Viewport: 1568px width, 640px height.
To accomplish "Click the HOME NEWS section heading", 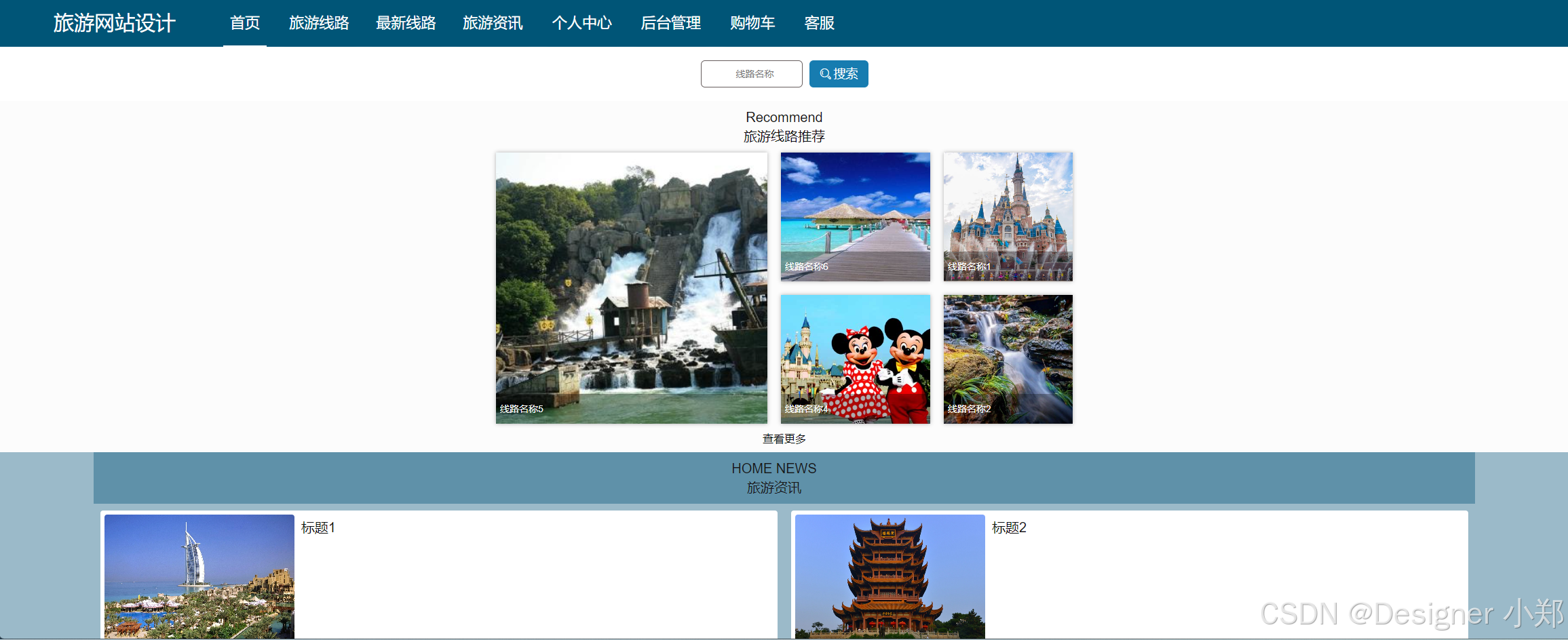I will pos(774,468).
